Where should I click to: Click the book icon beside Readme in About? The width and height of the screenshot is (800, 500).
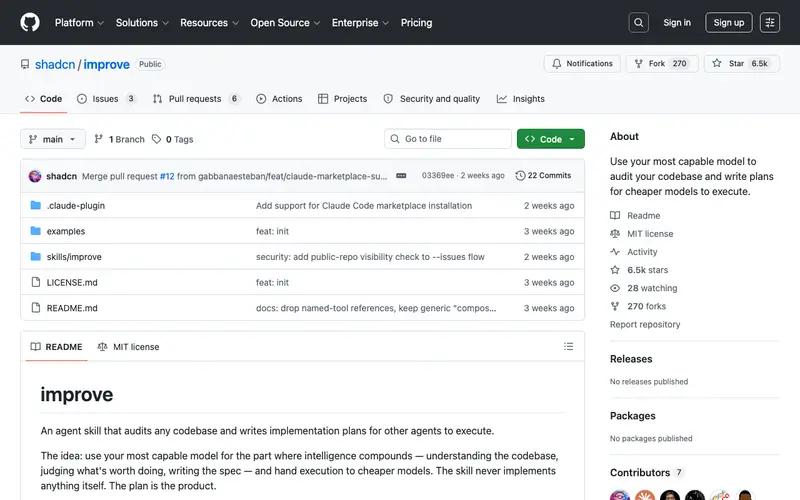coord(615,215)
